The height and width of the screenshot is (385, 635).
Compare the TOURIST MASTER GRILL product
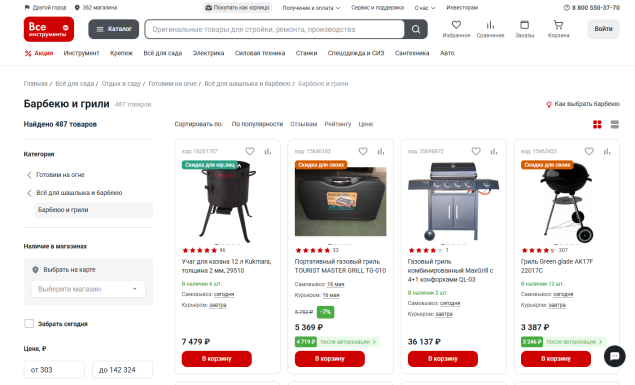(x=381, y=151)
